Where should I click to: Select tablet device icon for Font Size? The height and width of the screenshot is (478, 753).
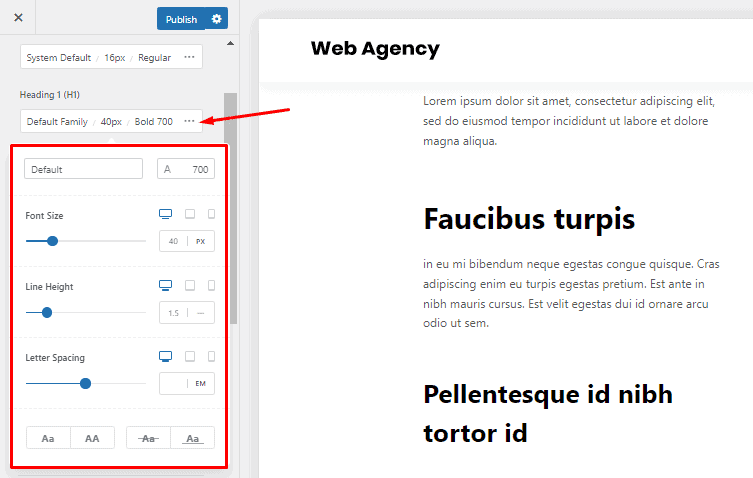190,215
